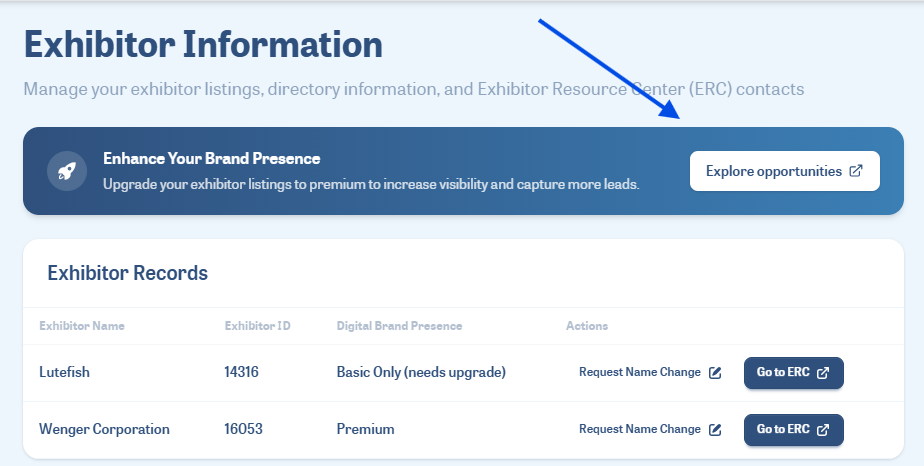Viewport: 924px width, 466px height.
Task: Click the Exhibitor ID column header
Action: tap(258, 326)
